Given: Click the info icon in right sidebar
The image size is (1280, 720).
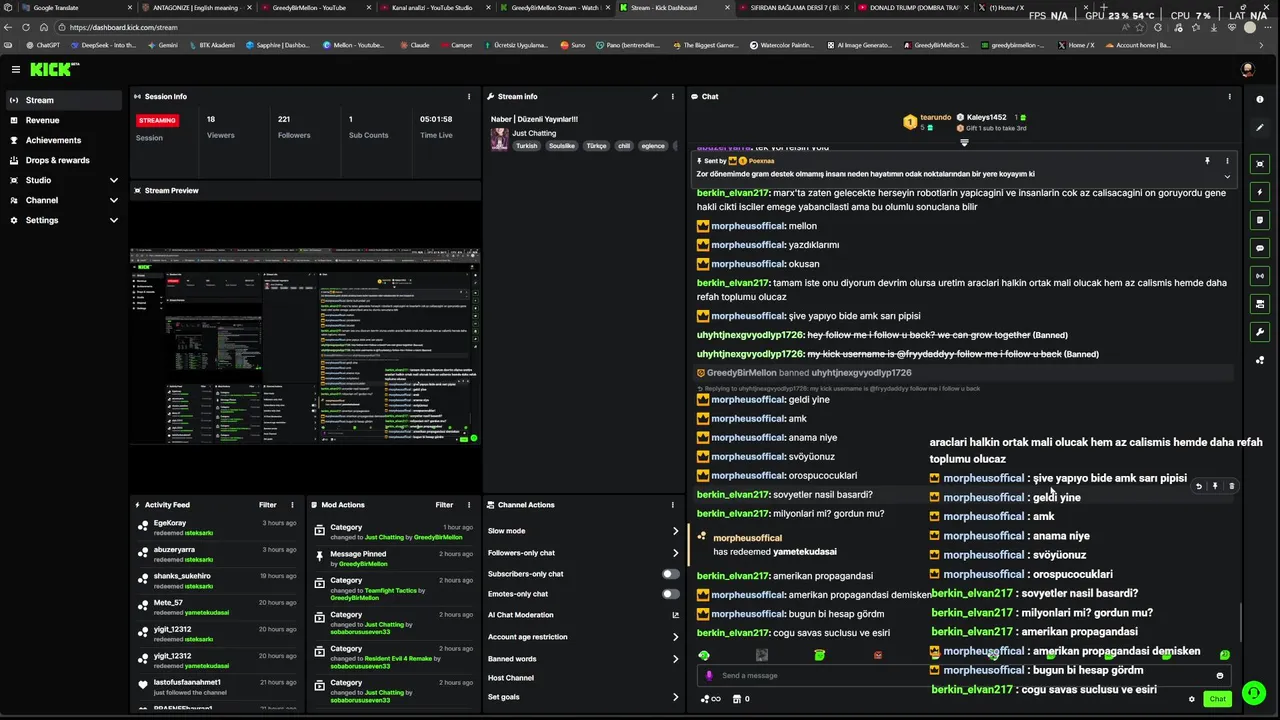Looking at the screenshot, I should 1259,99.
